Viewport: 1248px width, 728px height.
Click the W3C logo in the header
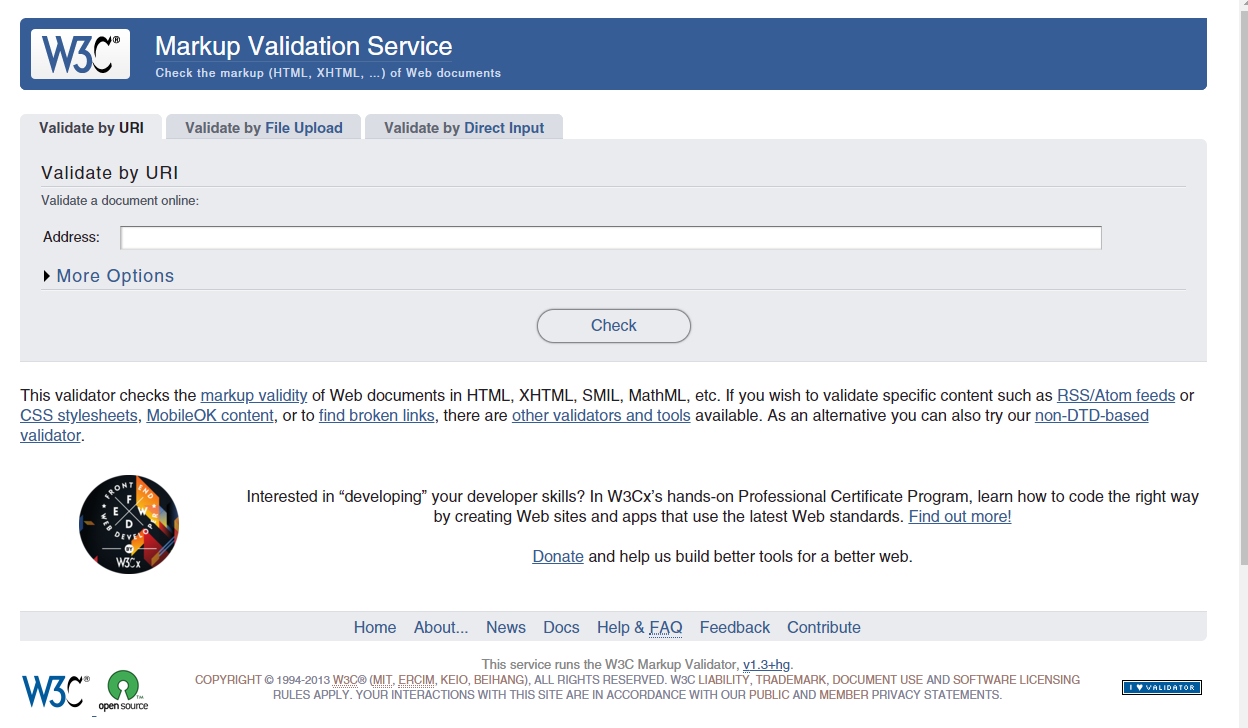[80, 54]
